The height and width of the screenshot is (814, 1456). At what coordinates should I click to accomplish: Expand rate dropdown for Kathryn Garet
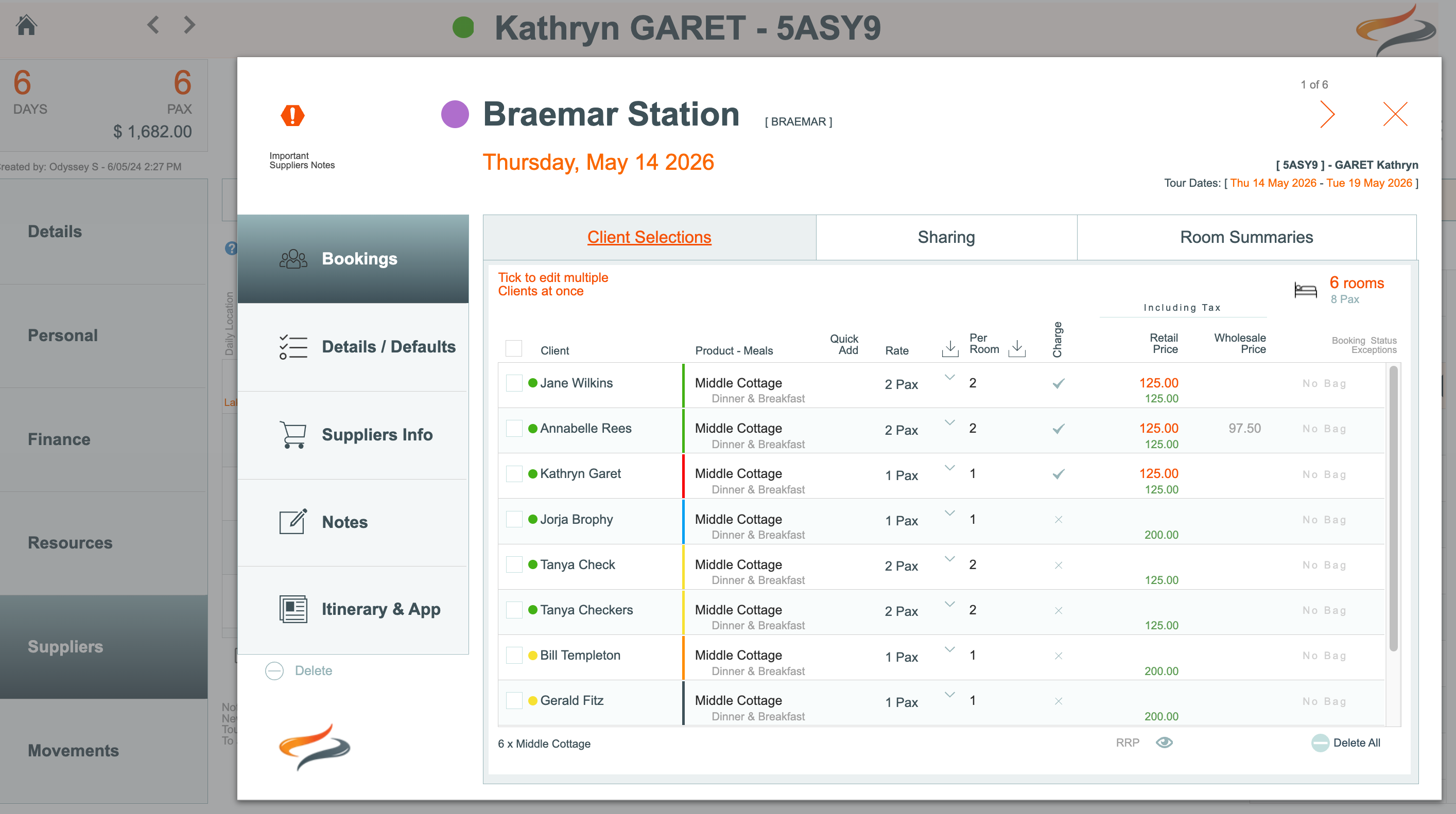pos(949,468)
